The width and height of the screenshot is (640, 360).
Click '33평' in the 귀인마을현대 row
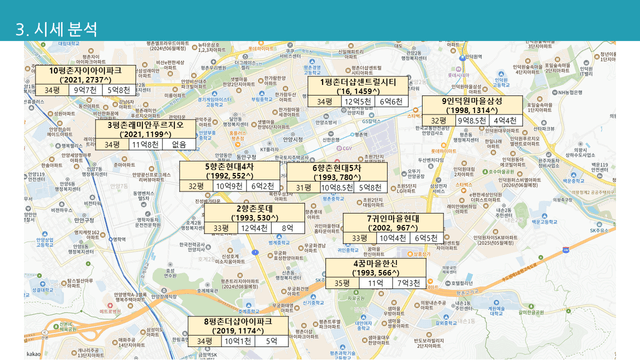[360, 238]
